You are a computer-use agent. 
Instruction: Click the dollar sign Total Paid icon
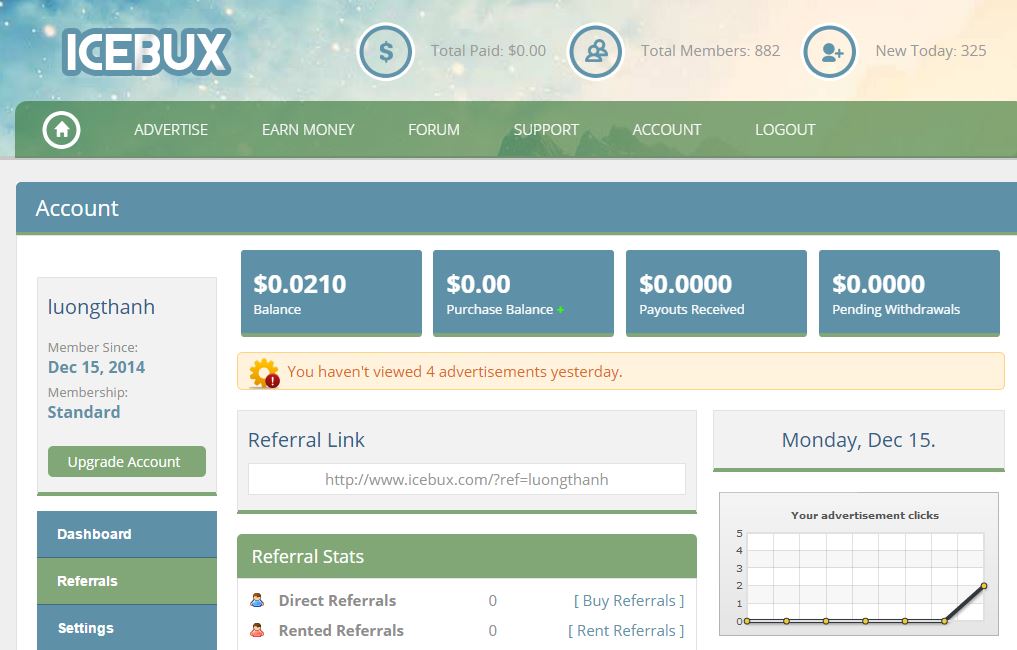[386, 52]
